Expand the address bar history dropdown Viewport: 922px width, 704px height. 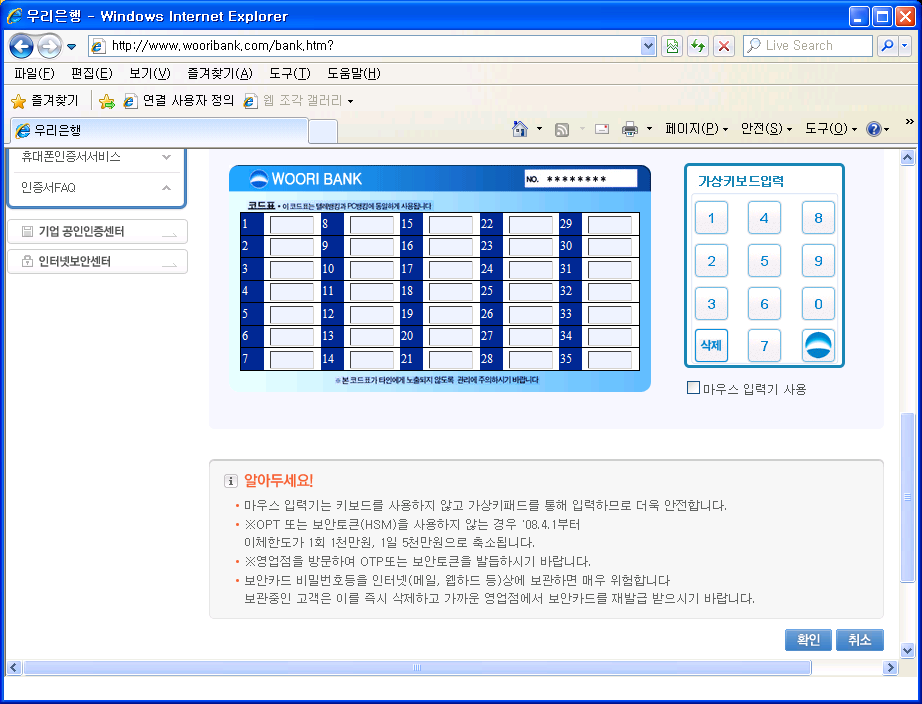tap(648, 46)
